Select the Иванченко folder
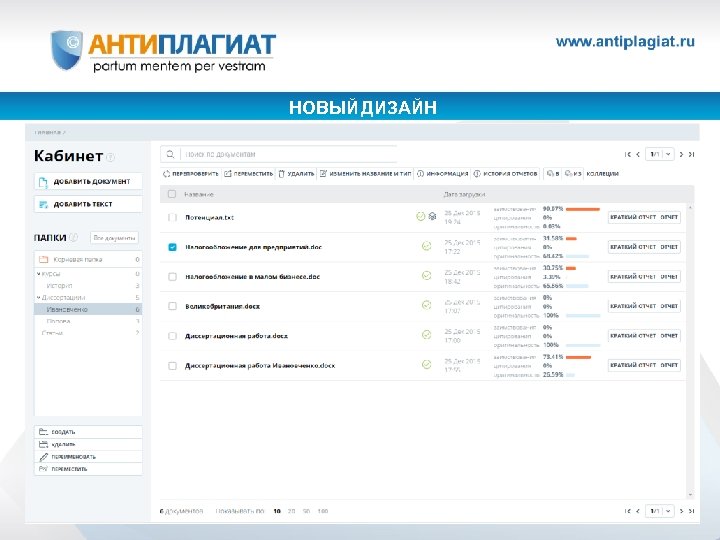 click(88, 309)
